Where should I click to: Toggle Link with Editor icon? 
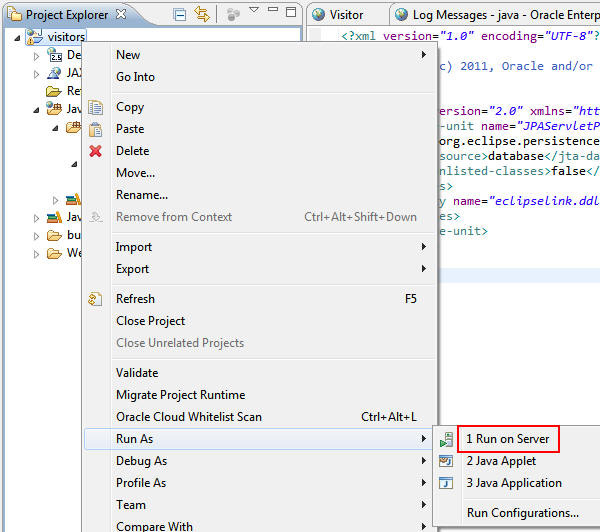click(x=202, y=14)
